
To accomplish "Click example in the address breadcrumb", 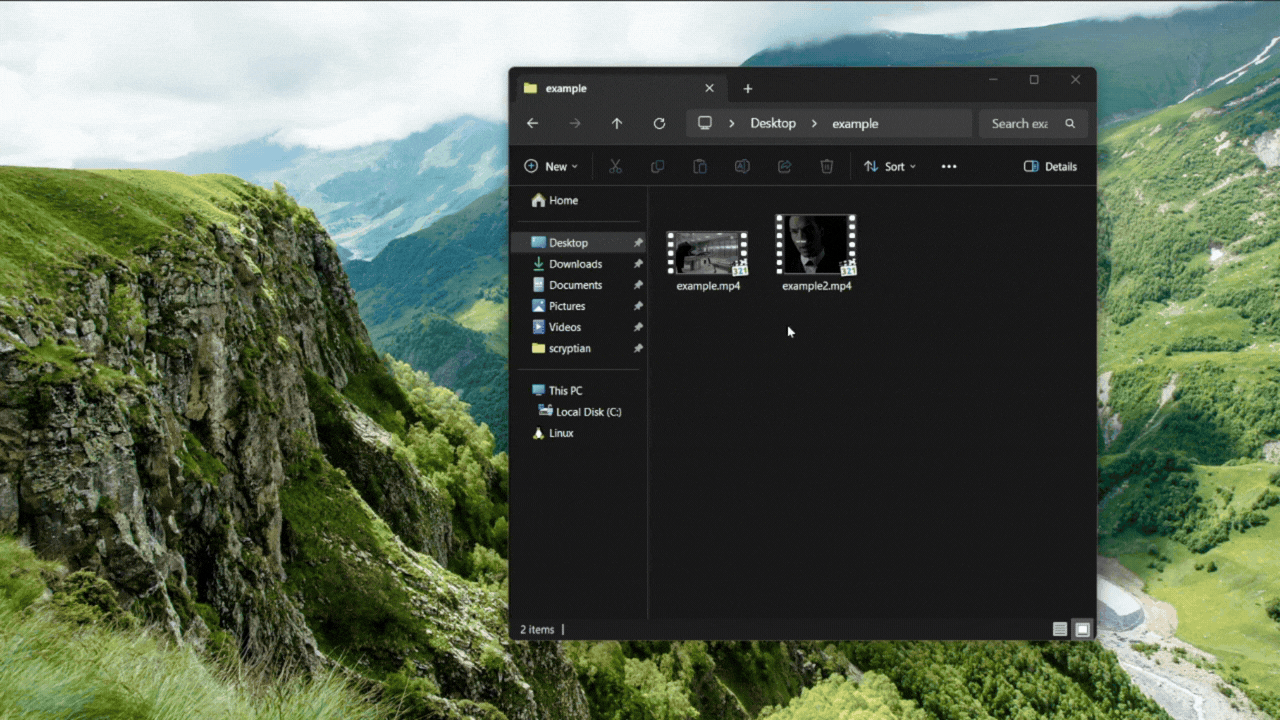I will coord(855,124).
